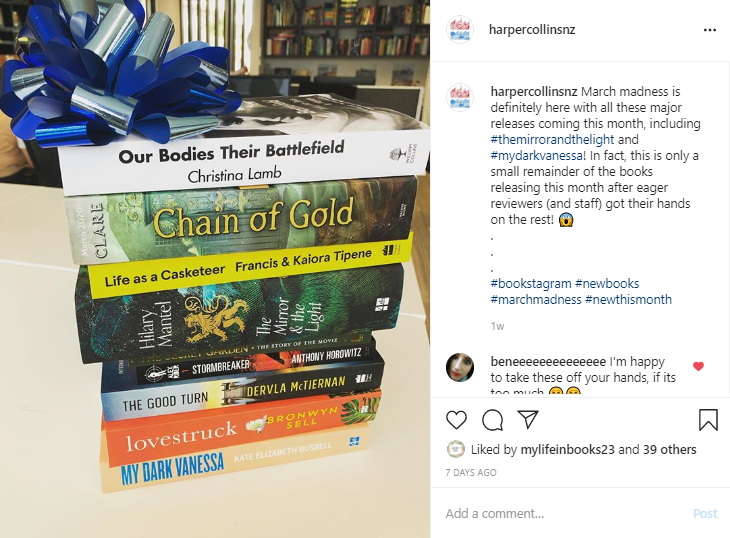Screen dimensions: 730x538
Task: Open comments with the speech bubble icon
Action: (x=492, y=420)
